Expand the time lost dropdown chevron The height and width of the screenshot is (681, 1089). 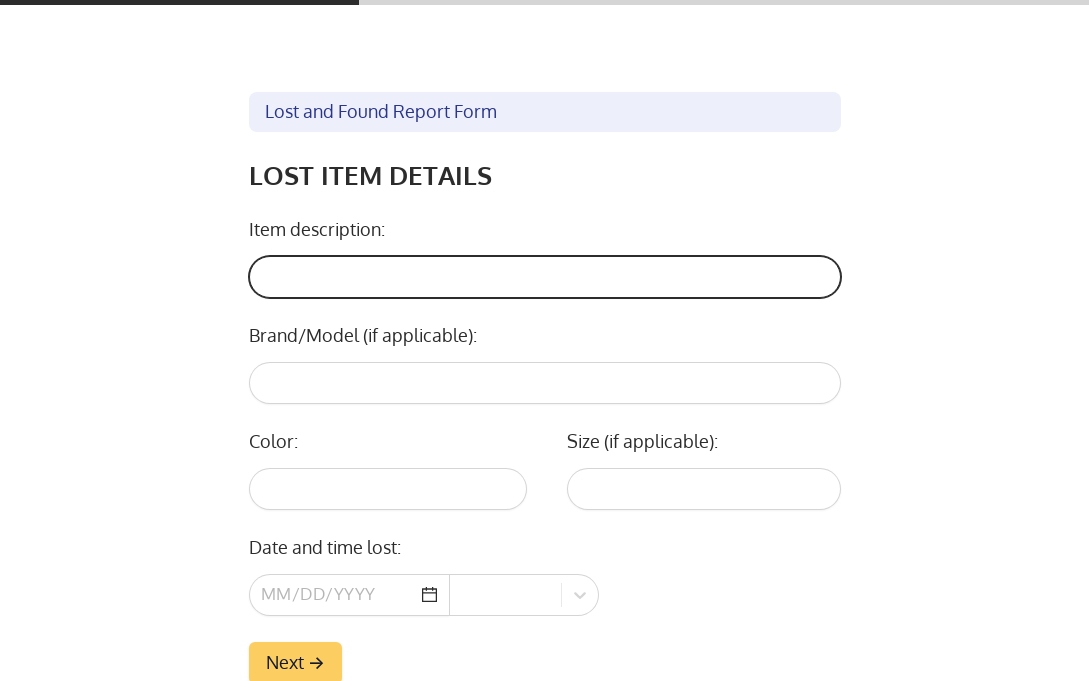(580, 595)
